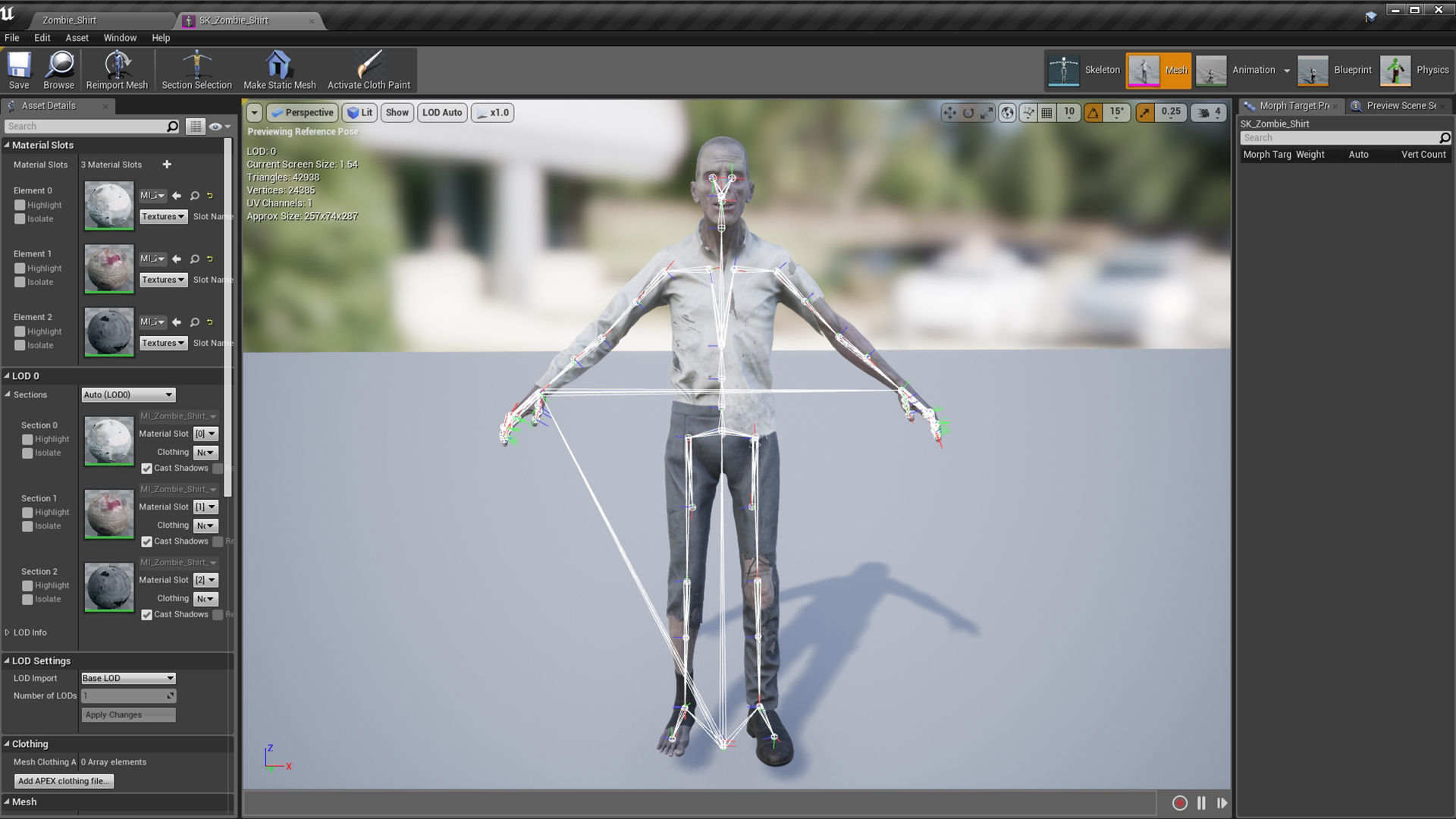The width and height of the screenshot is (1456, 819).
Task: Expand the LOD Info section
Action: [8, 632]
